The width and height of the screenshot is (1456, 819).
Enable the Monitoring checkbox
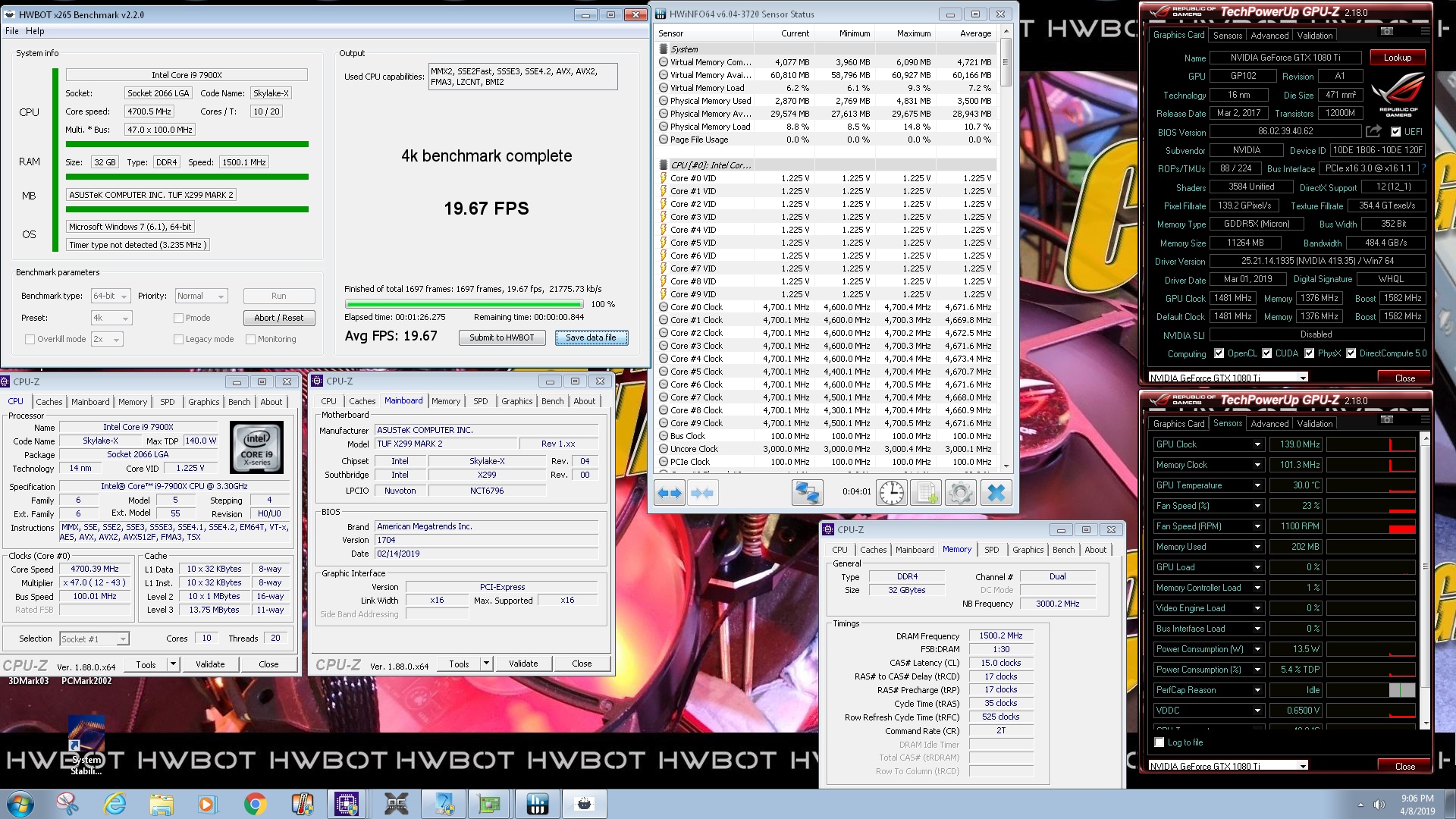tap(250, 339)
